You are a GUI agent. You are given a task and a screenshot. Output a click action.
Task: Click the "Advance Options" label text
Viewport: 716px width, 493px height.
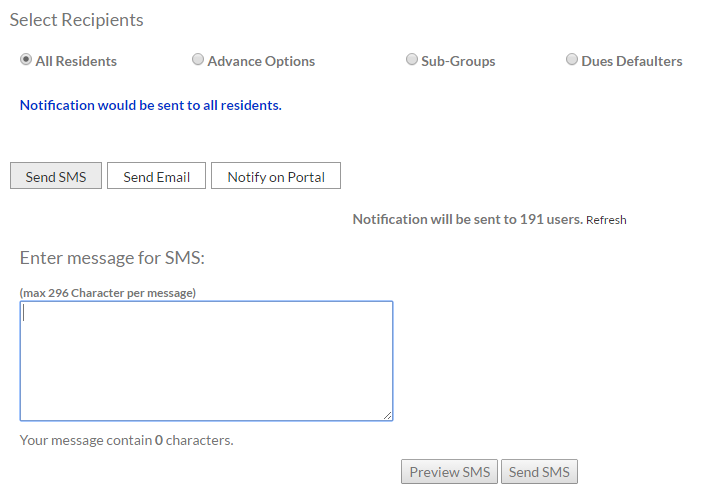[261, 61]
